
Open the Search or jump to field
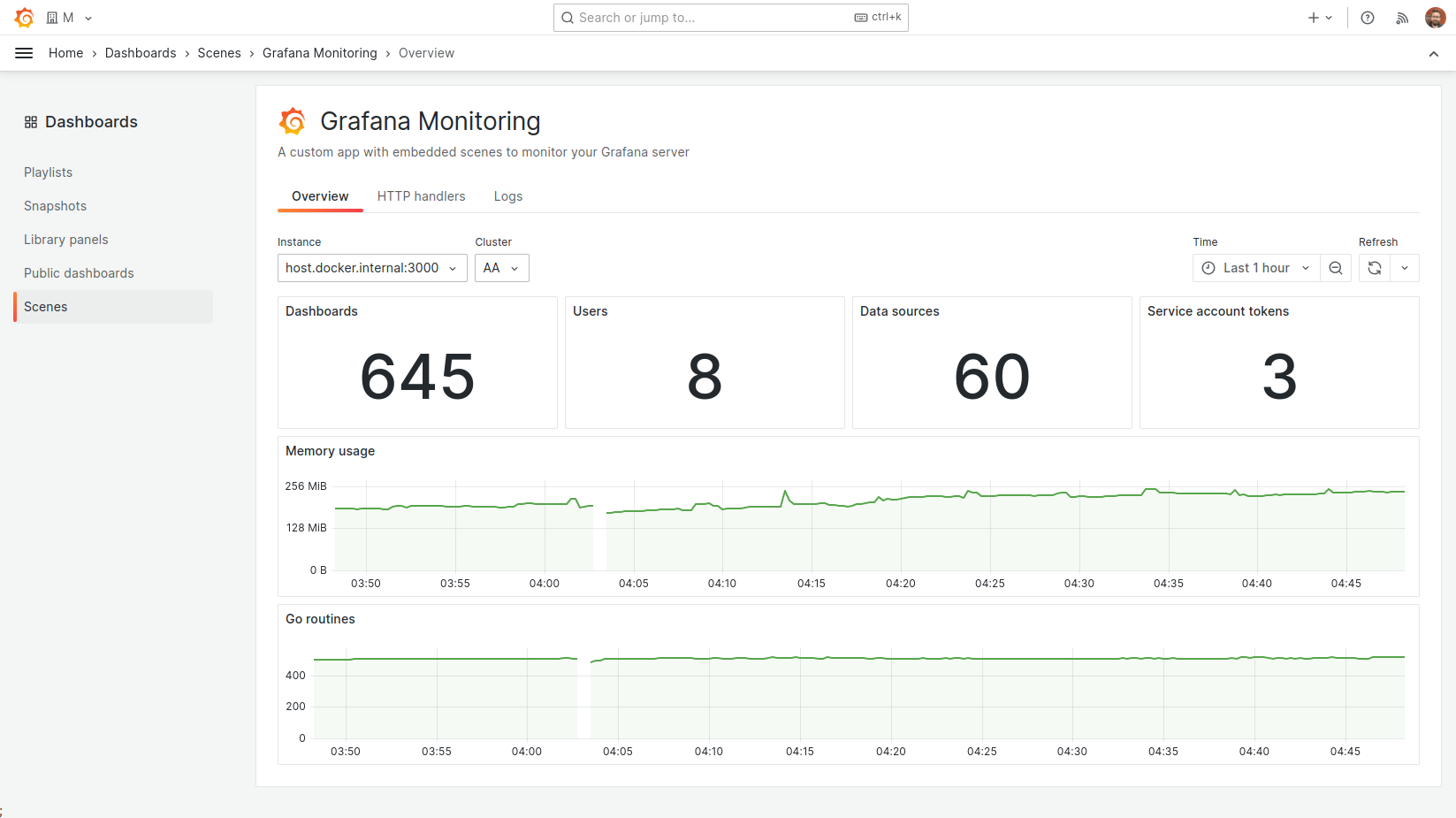[730, 17]
